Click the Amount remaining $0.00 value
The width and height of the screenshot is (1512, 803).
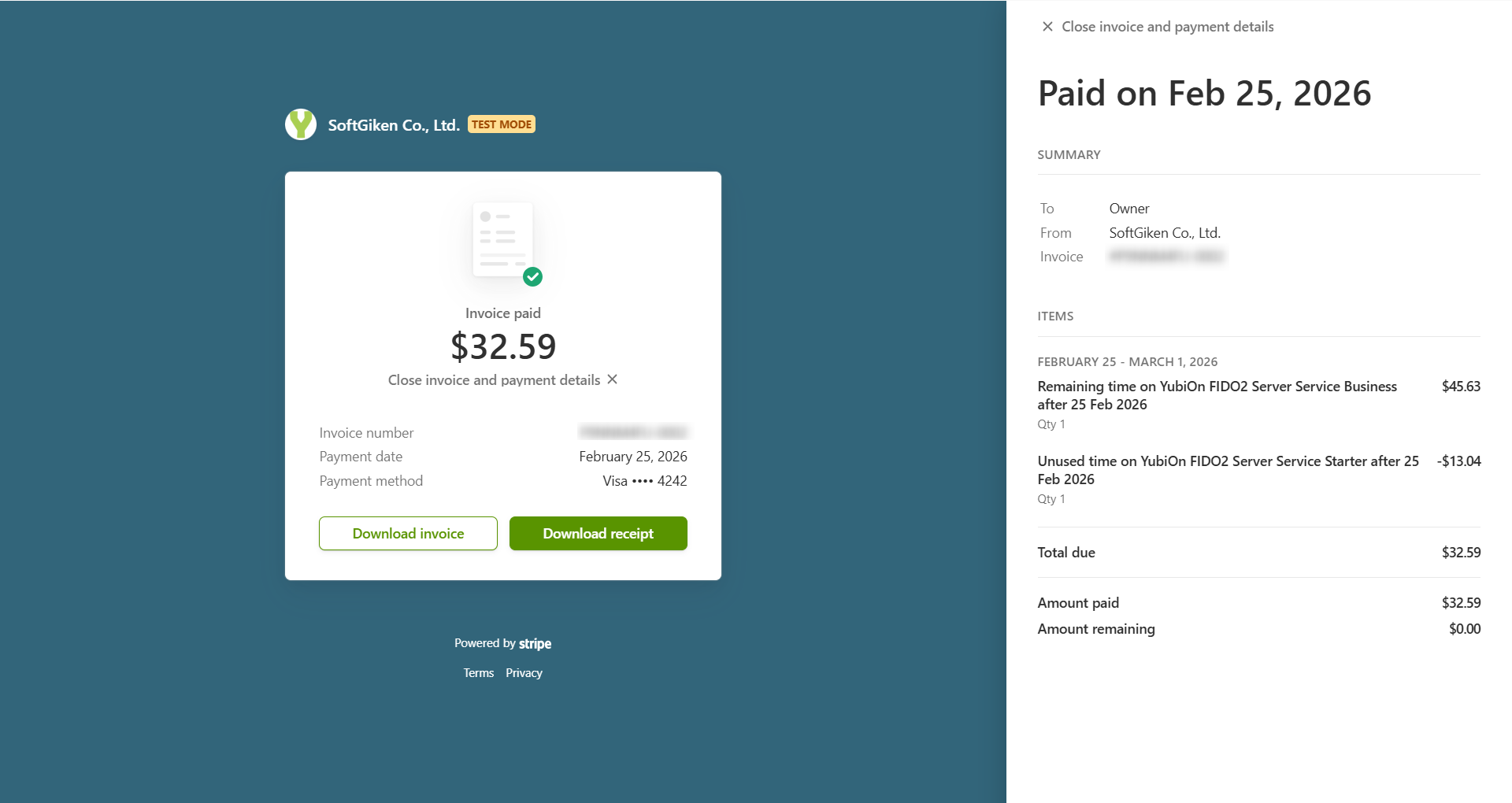coord(1464,629)
